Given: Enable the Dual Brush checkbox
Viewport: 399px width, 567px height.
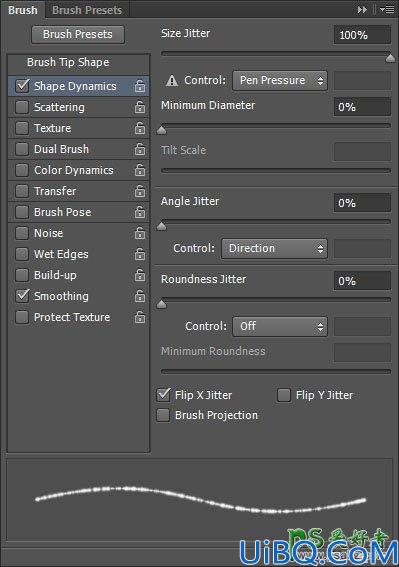Looking at the screenshot, I should pyautogui.click(x=22, y=149).
